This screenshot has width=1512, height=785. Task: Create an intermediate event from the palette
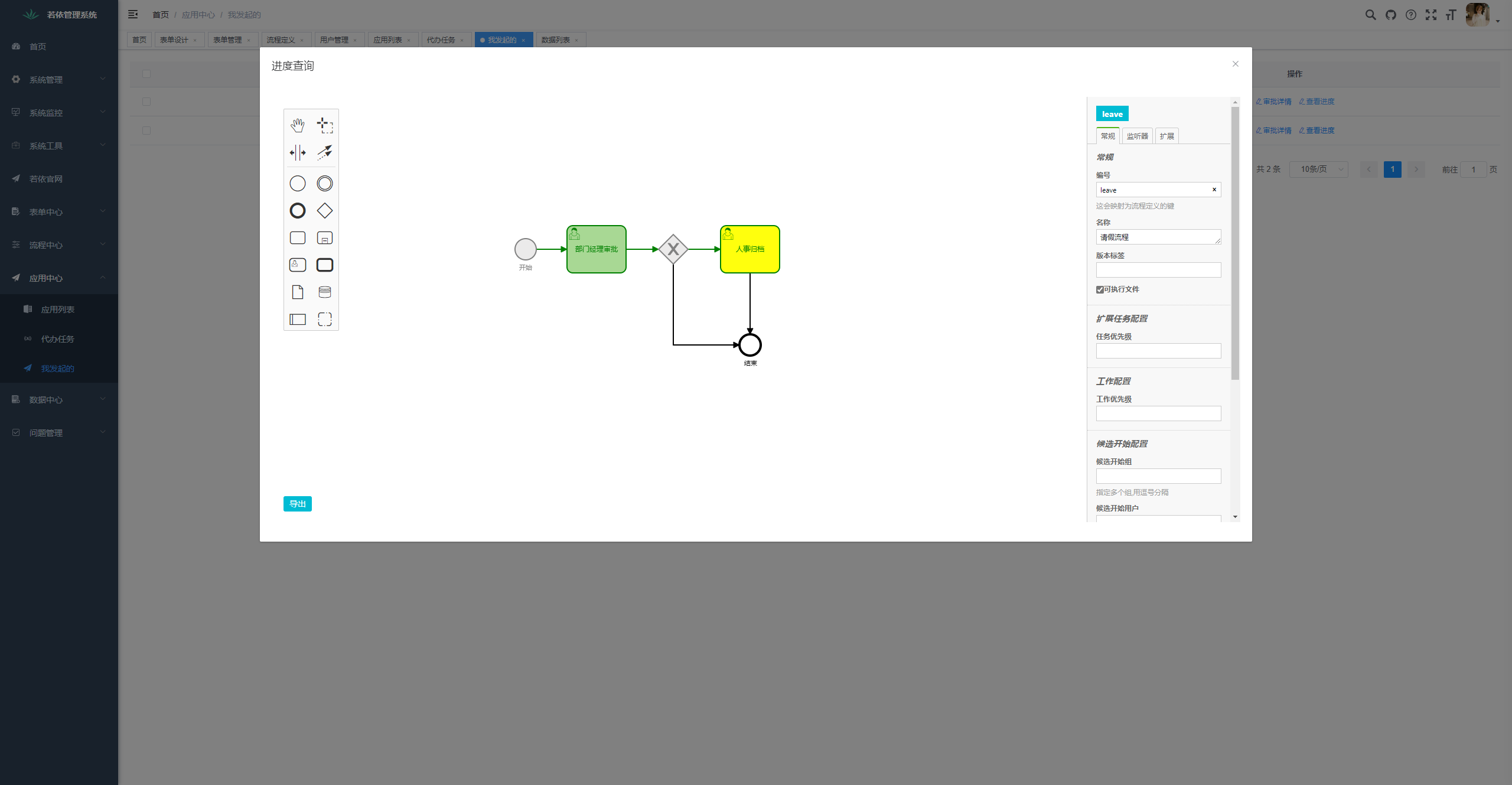click(x=325, y=184)
